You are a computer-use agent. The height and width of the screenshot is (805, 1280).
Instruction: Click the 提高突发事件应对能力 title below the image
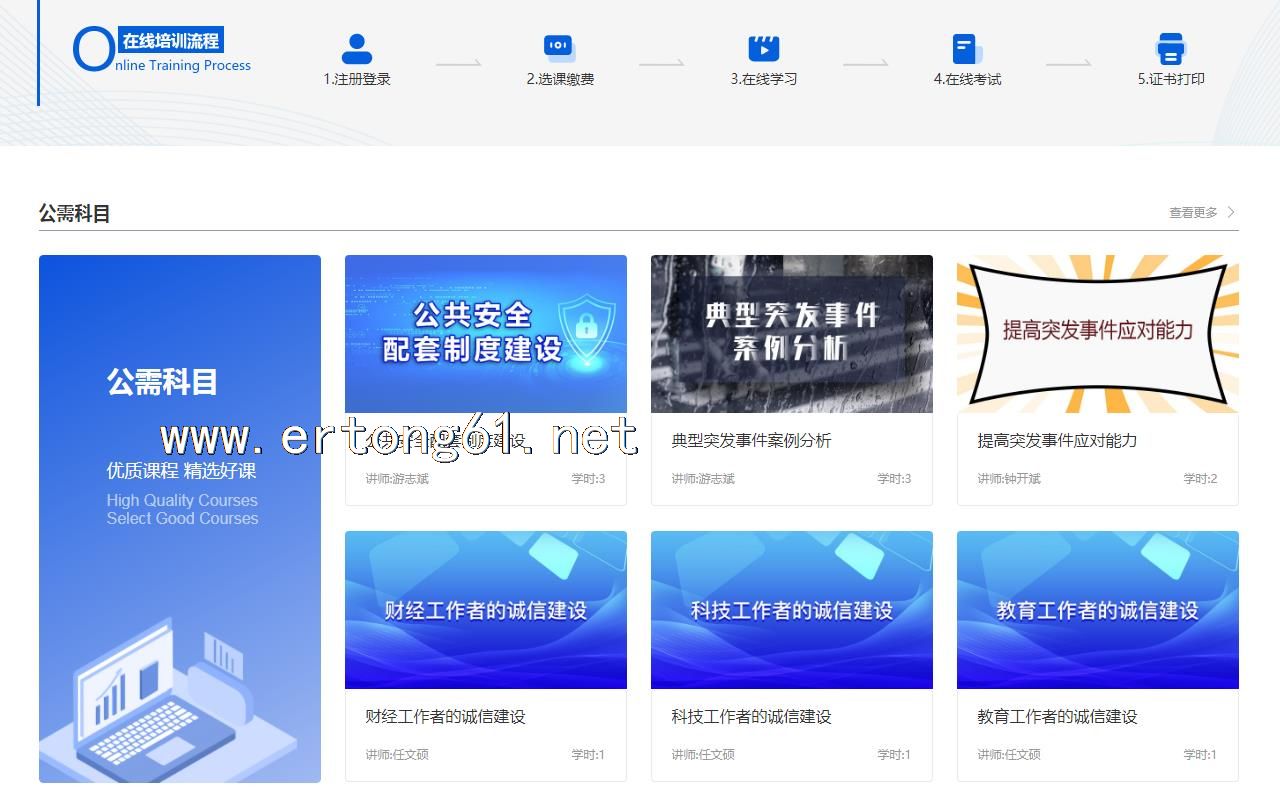(x=1057, y=441)
